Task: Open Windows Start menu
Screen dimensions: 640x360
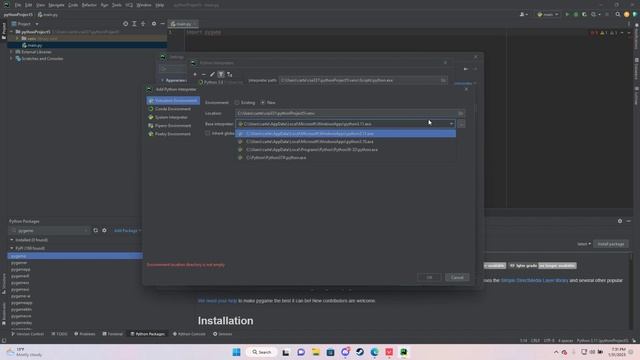Action: point(236,352)
